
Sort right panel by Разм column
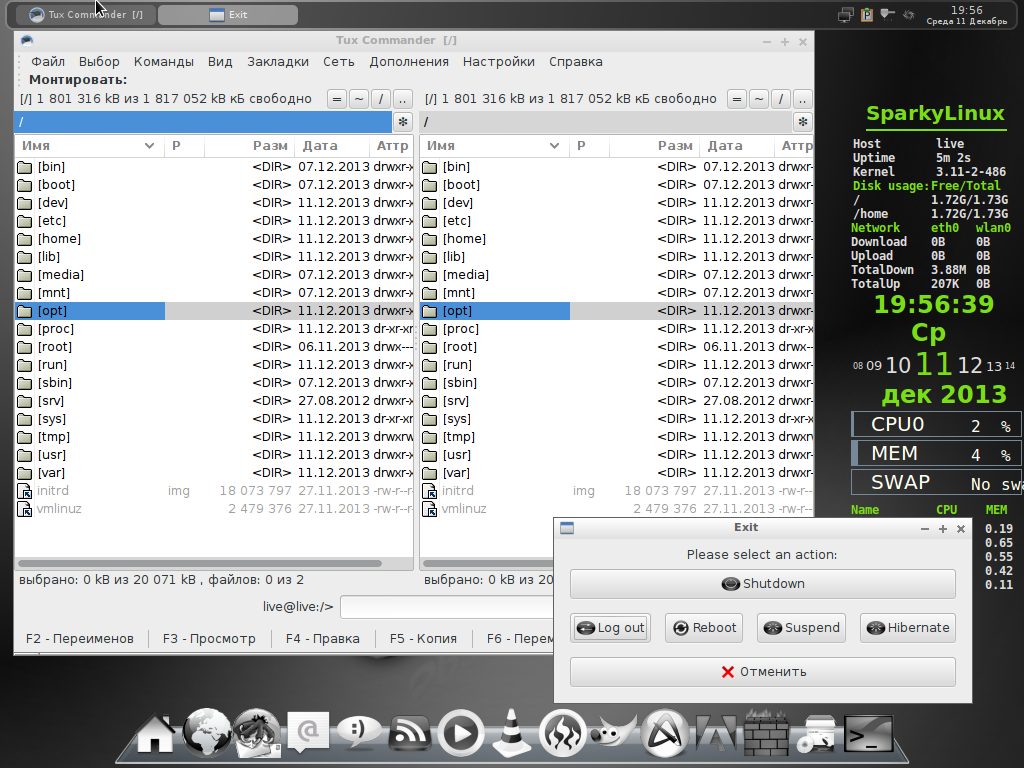pos(654,146)
